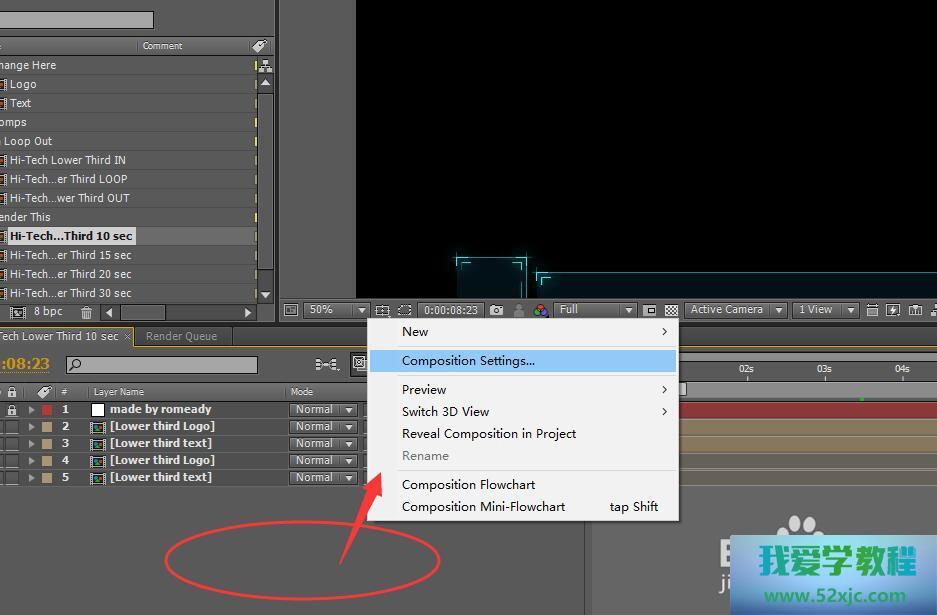Screen dimensions: 937x615
Task: Choose Composition Settings from context menu
Action: pyautogui.click(x=468, y=361)
